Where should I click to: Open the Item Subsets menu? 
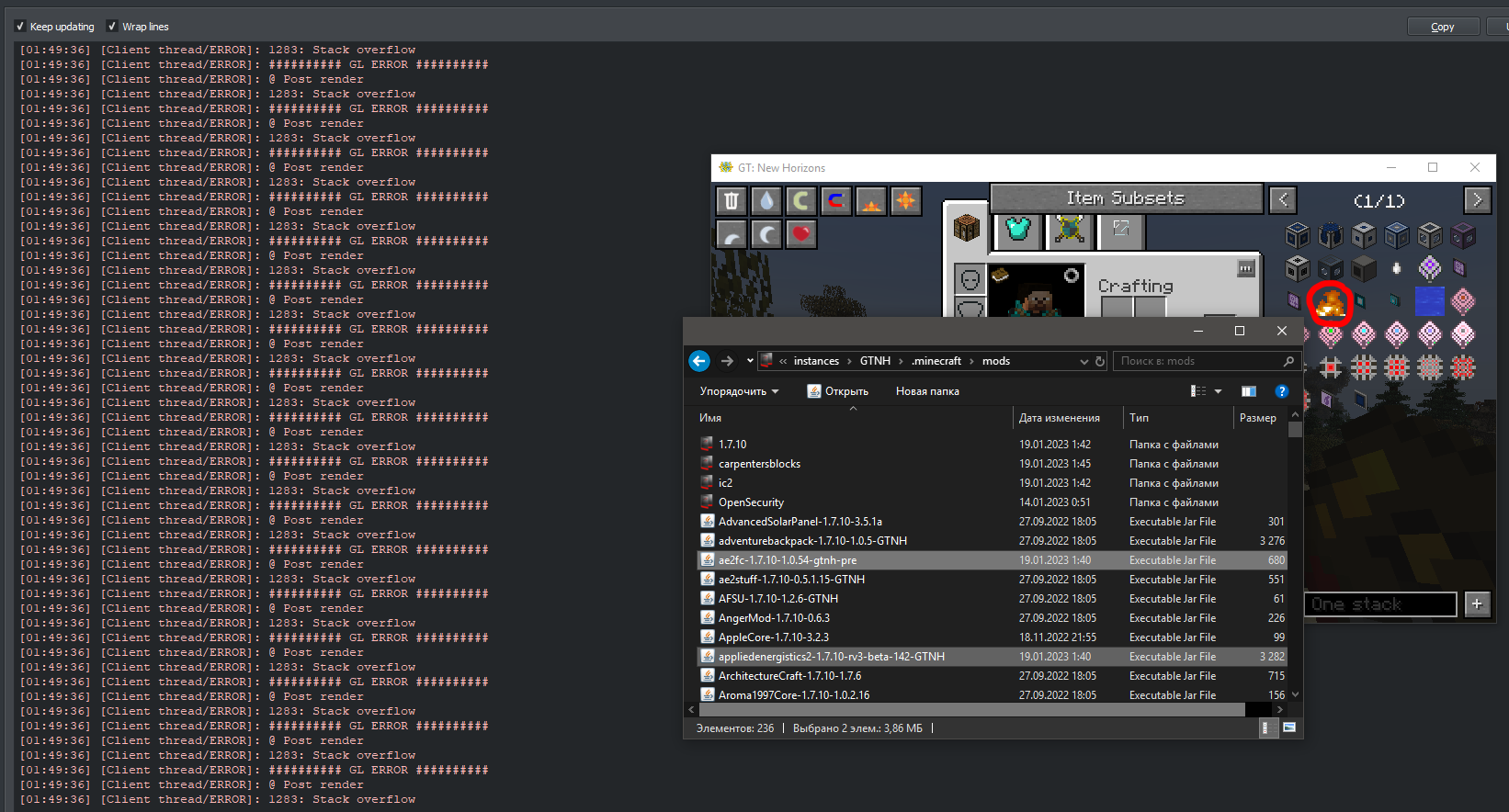[1126, 198]
